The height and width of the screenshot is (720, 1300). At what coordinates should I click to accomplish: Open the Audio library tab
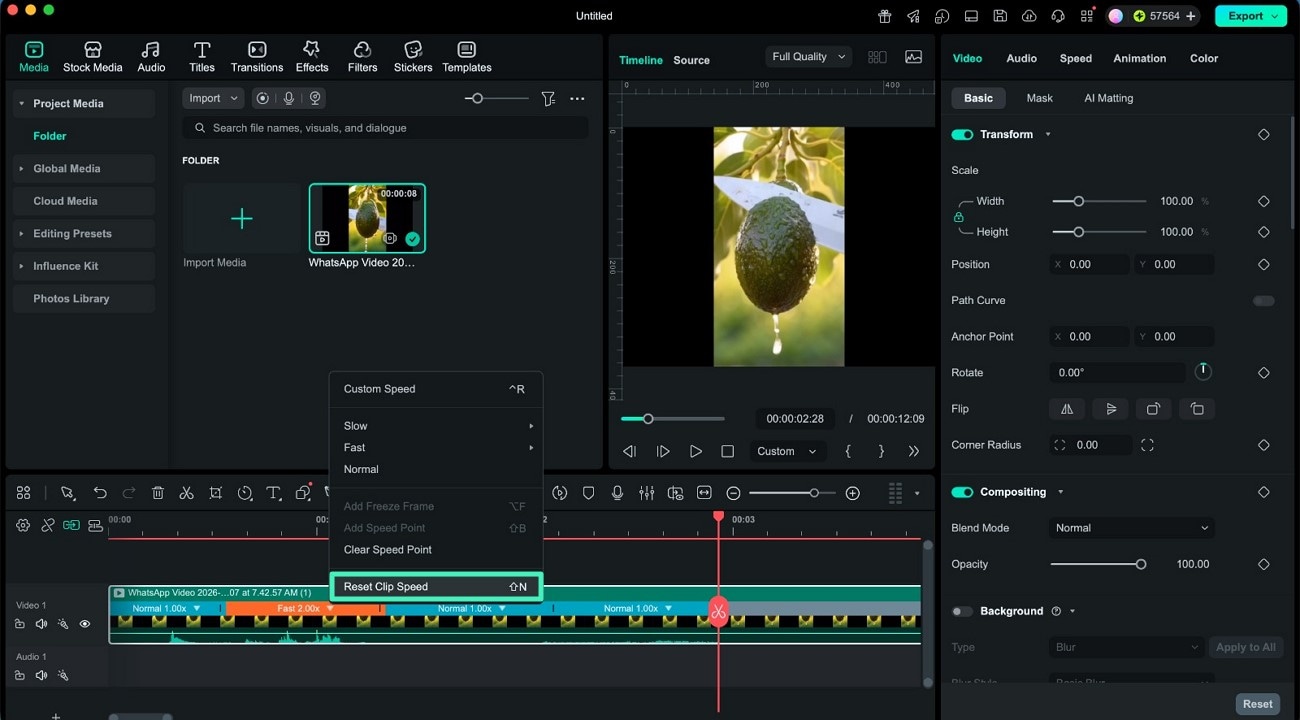[151, 57]
